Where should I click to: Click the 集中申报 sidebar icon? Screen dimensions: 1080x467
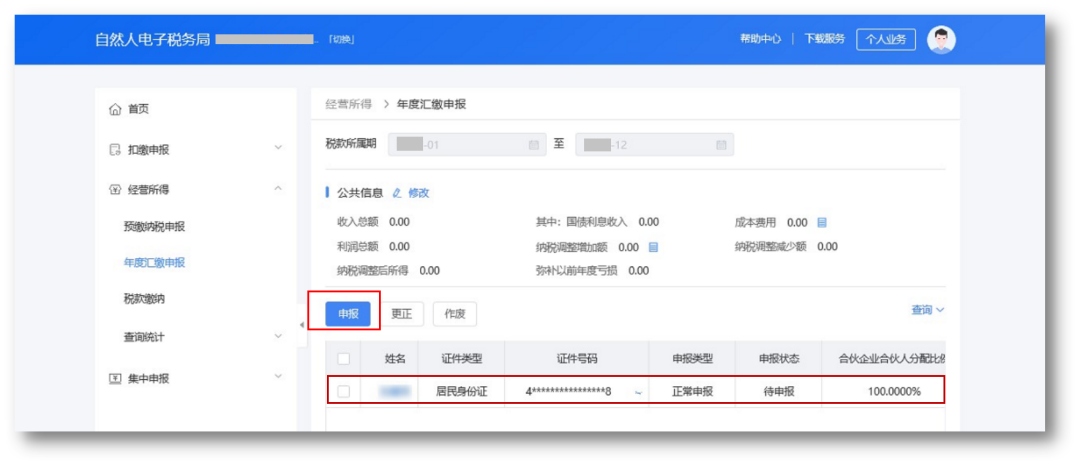pyautogui.click(x=116, y=378)
